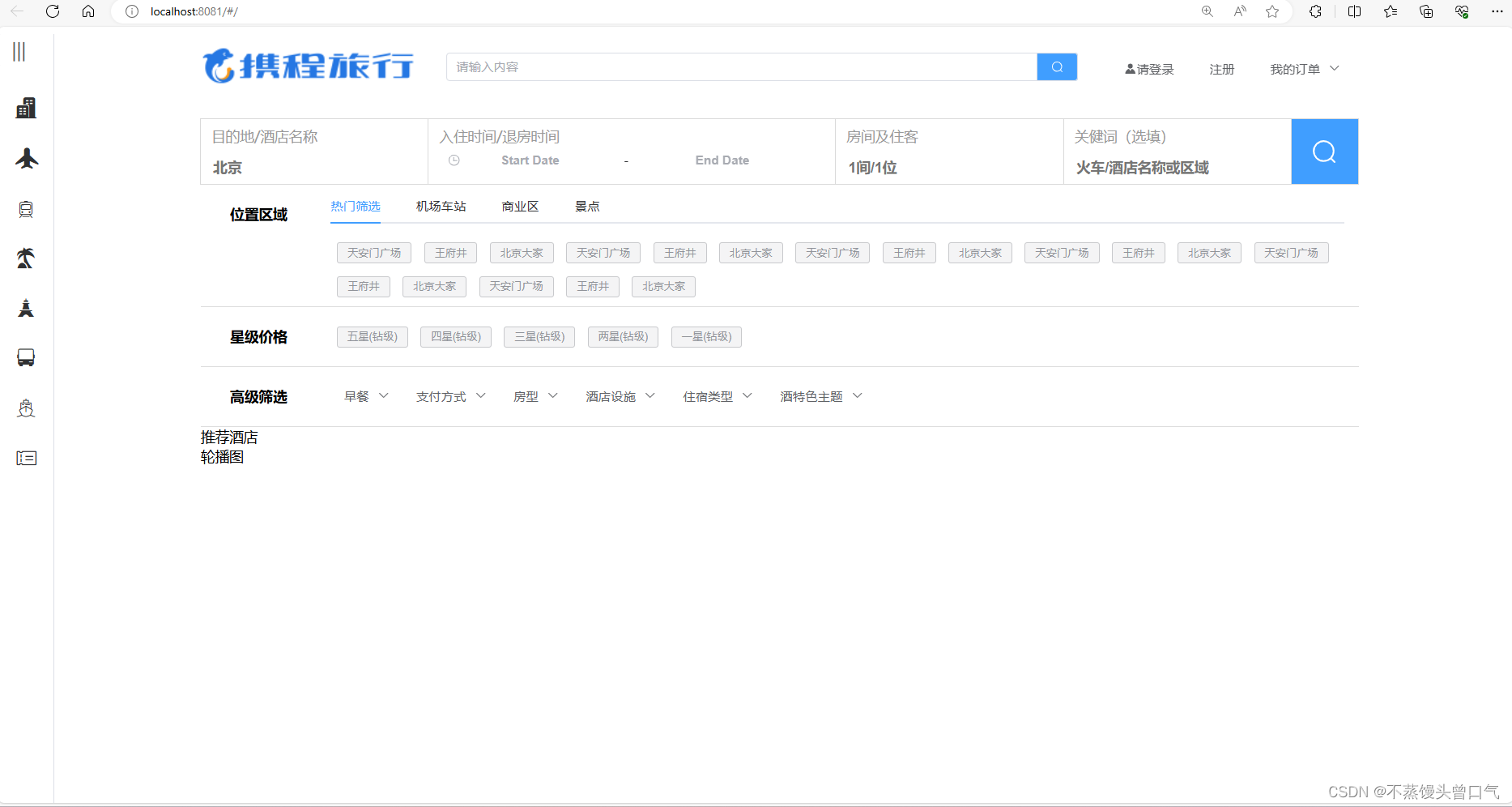The width and height of the screenshot is (1512, 807).
Task: Click the split screen icon
Action: pos(1354,11)
